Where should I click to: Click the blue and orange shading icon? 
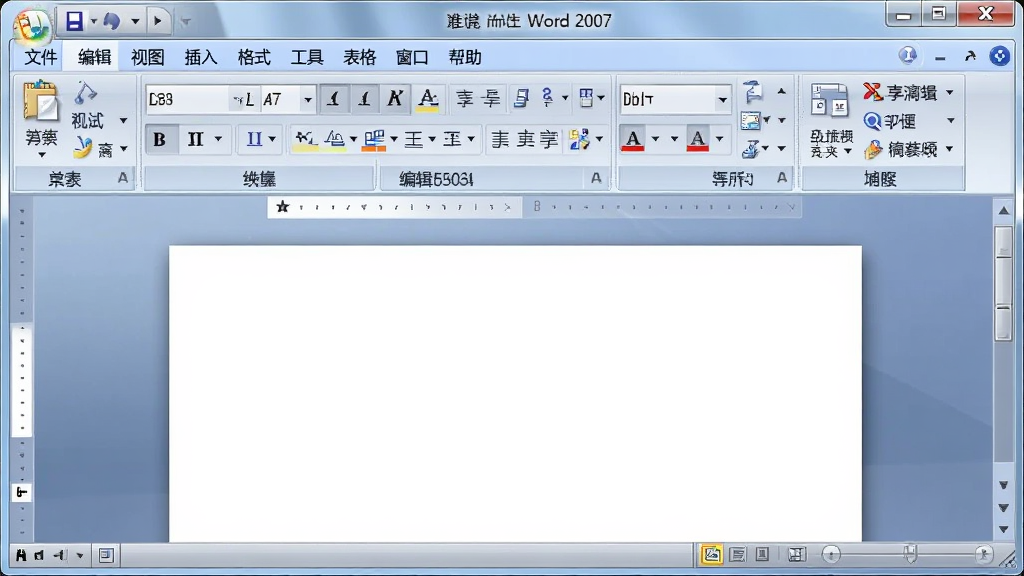coord(374,139)
